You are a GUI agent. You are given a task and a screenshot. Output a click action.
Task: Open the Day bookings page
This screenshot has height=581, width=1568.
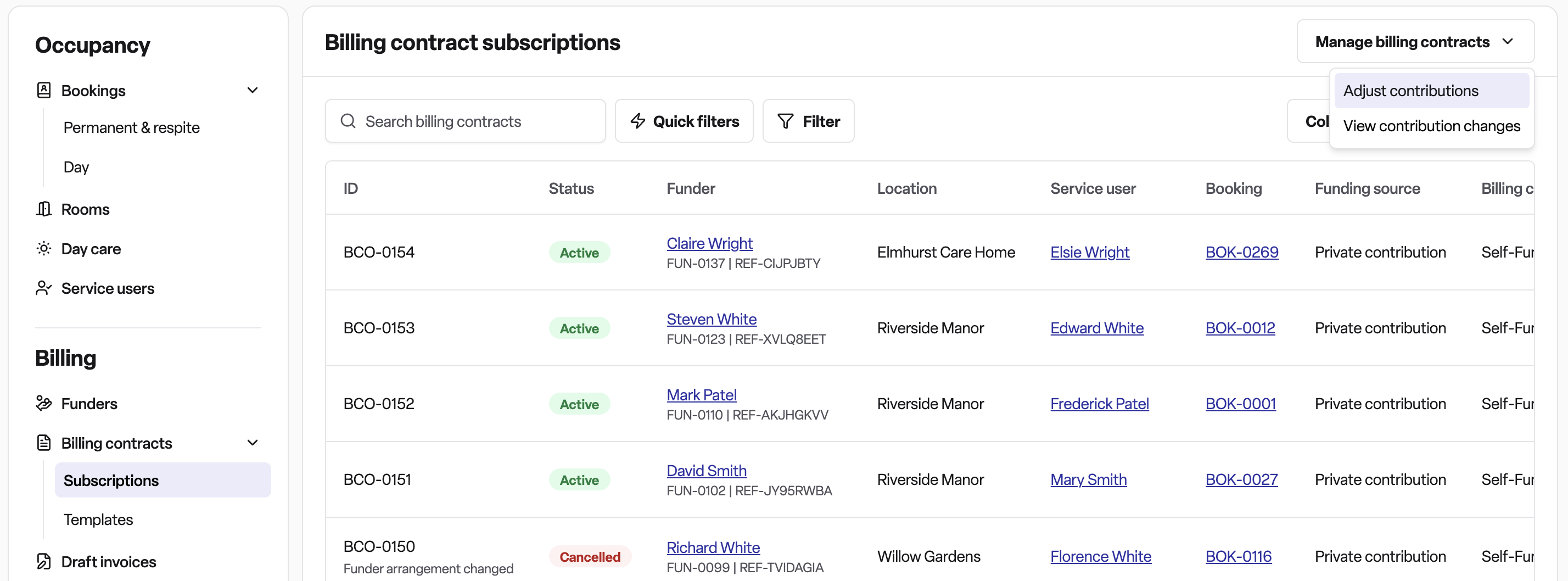[76, 167]
